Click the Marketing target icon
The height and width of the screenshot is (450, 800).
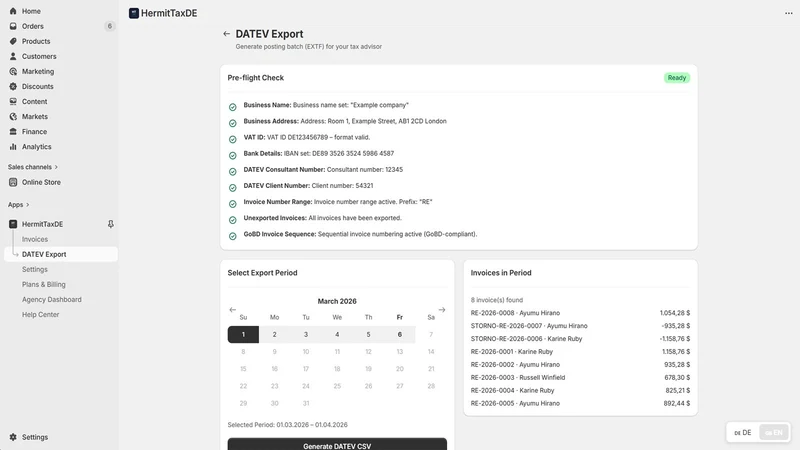13,71
